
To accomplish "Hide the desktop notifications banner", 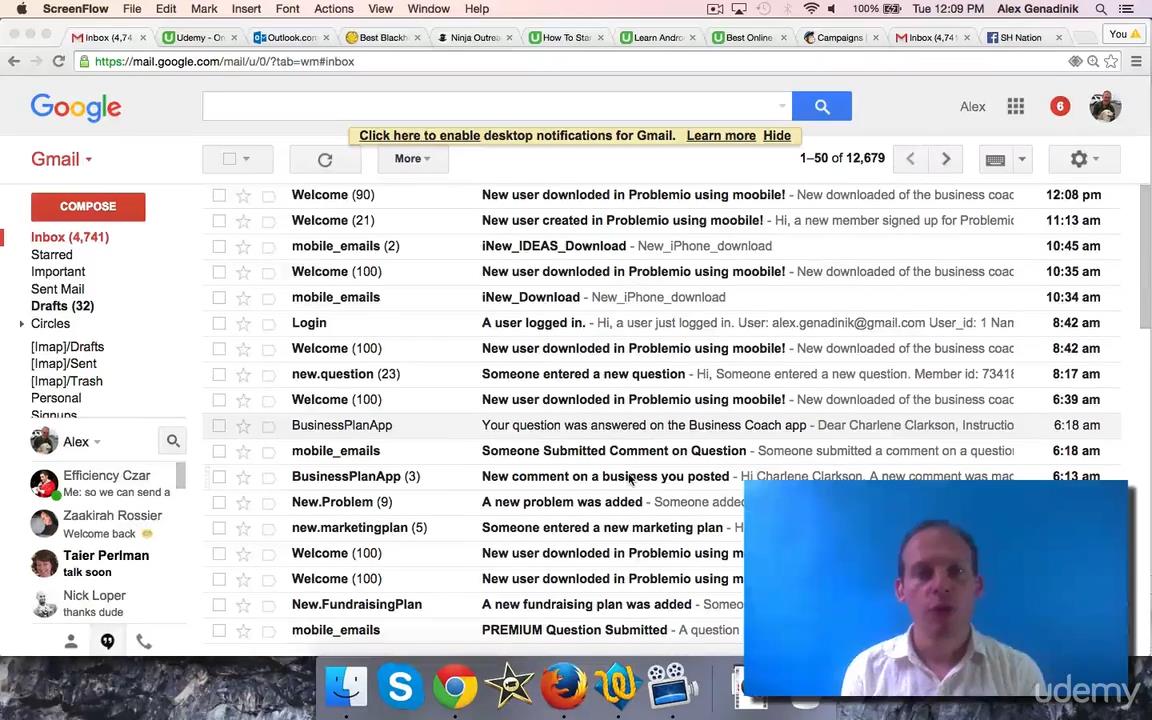I will [776, 136].
